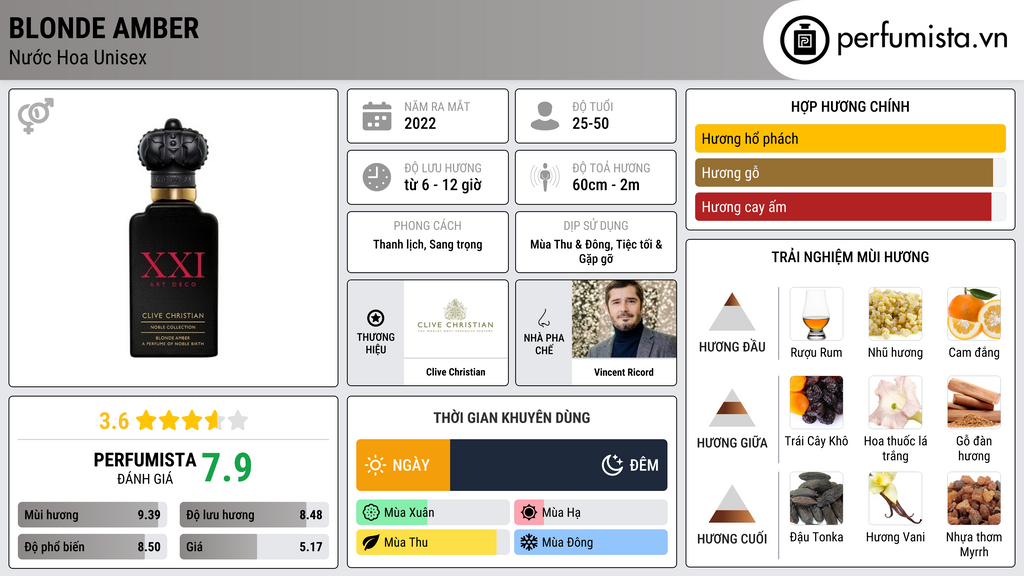1024x576 pixels.
Task: Click the moon icon beside Đêm
Action: tap(612, 465)
